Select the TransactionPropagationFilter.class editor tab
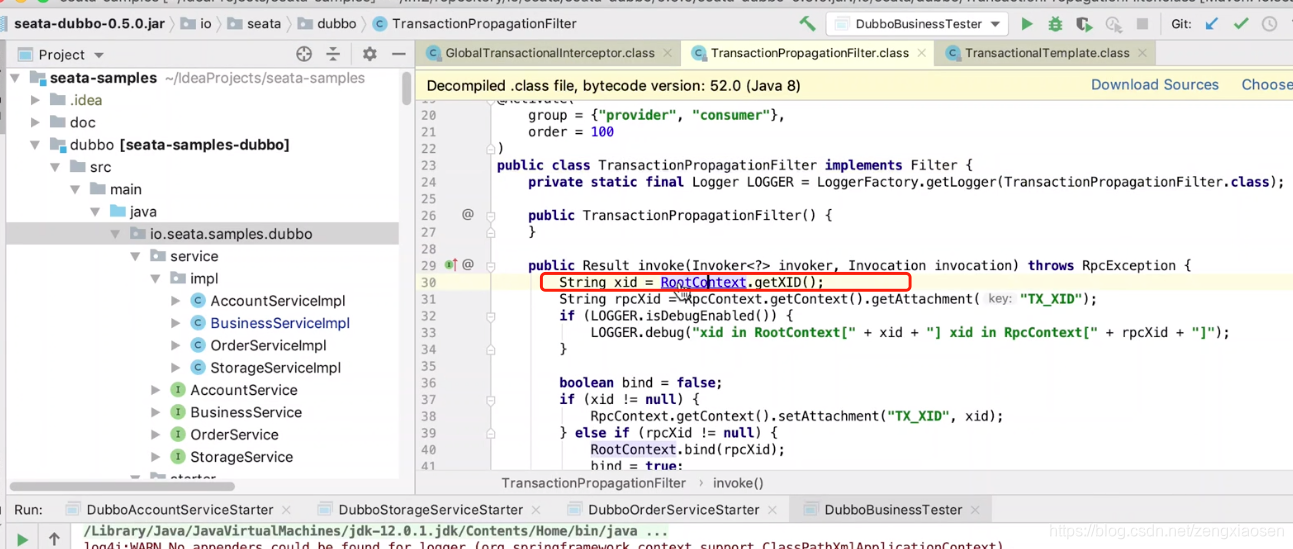1293x549 pixels. [x=810, y=53]
